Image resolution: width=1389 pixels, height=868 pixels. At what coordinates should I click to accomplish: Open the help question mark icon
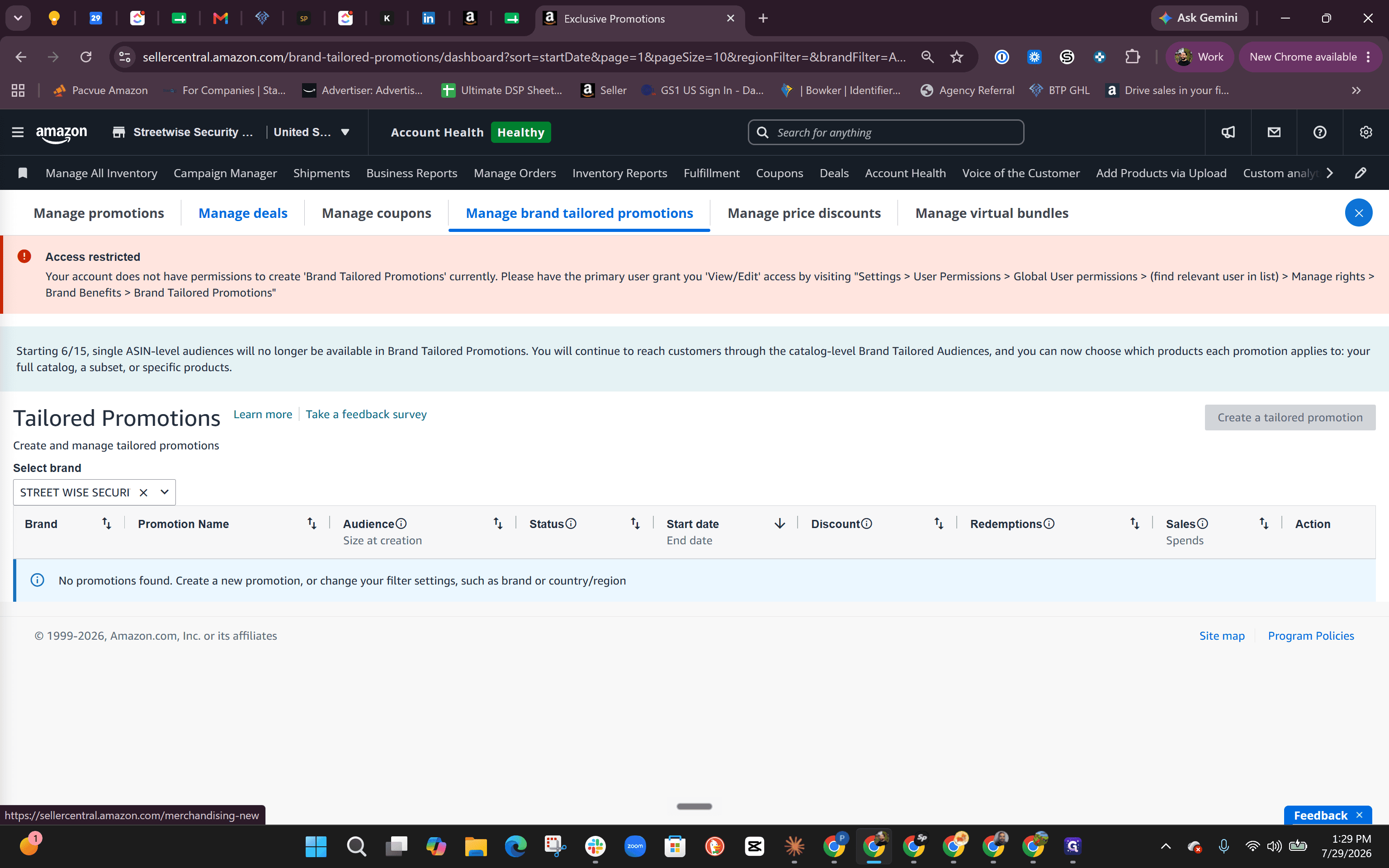(1319, 132)
